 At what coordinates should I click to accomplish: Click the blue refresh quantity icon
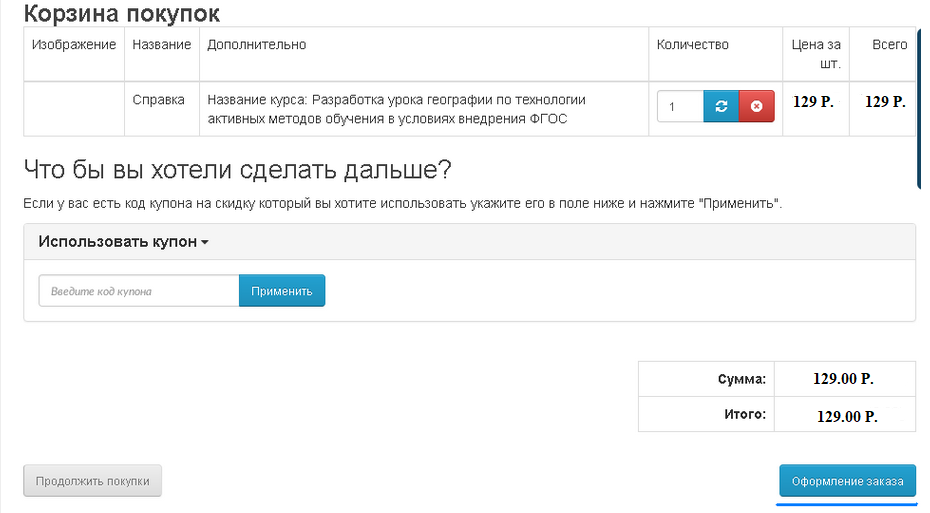[721, 106]
